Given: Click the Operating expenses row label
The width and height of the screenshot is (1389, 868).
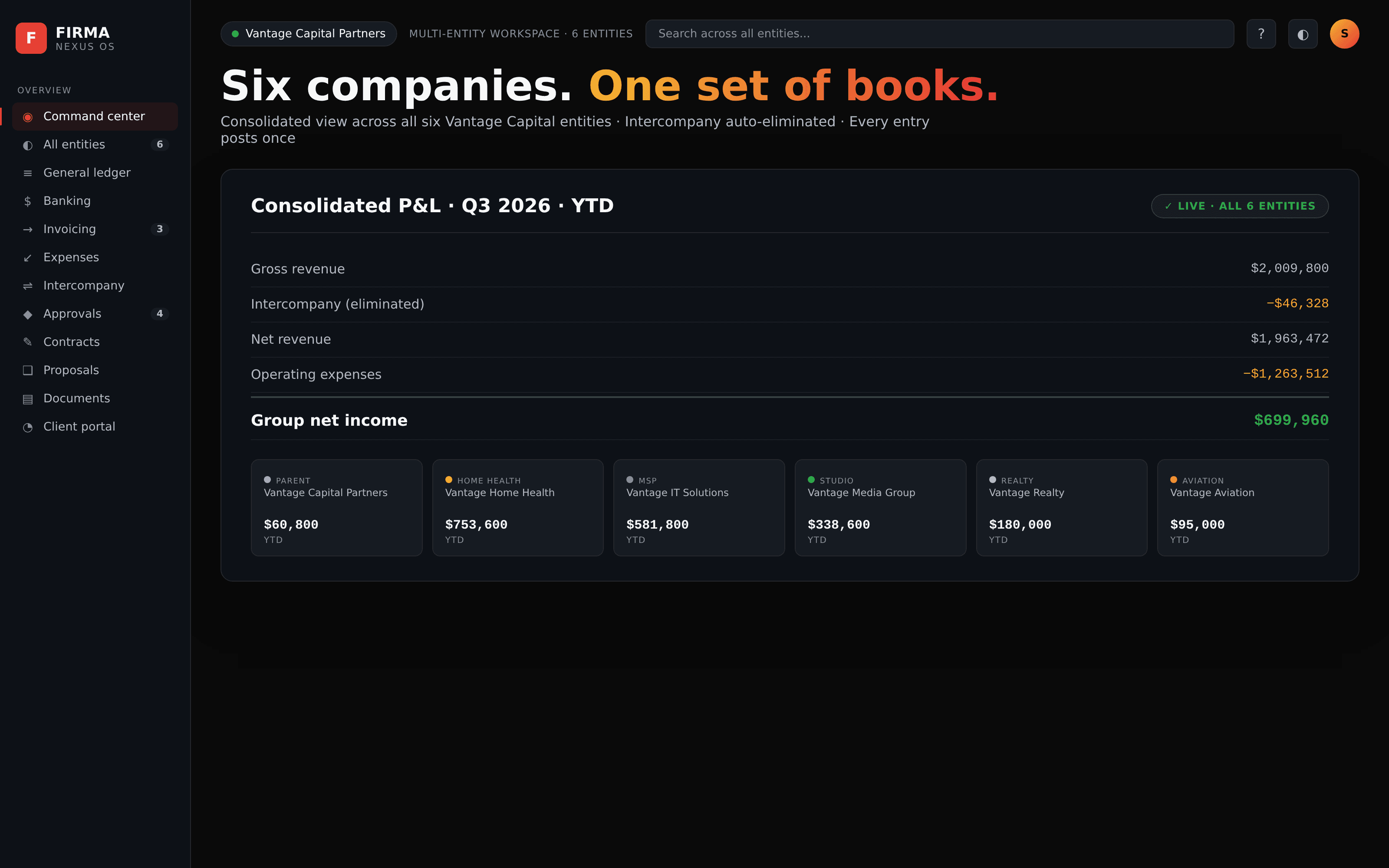Looking at the screenshot, I should tap(316, 374).
